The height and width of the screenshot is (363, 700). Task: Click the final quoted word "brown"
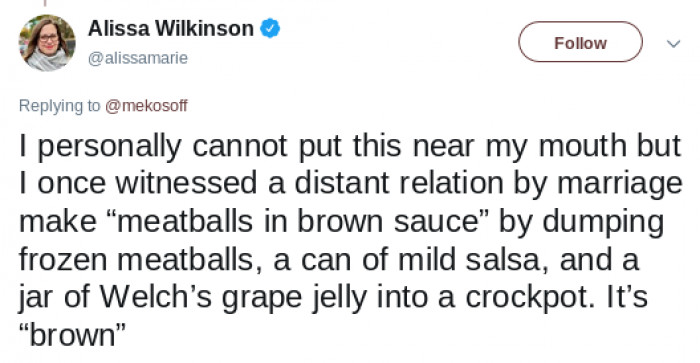(x=72, y=335)
